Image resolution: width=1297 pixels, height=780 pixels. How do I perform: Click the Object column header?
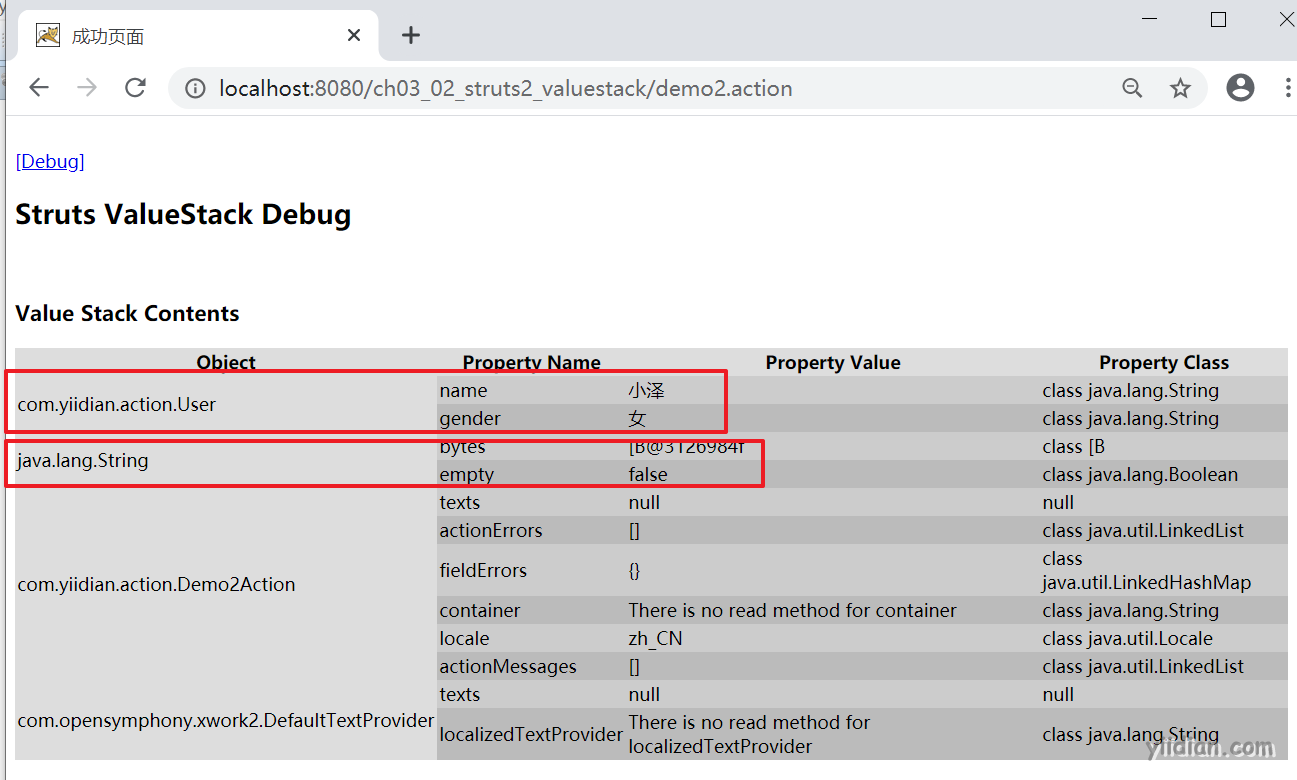(x=226, y=362)
